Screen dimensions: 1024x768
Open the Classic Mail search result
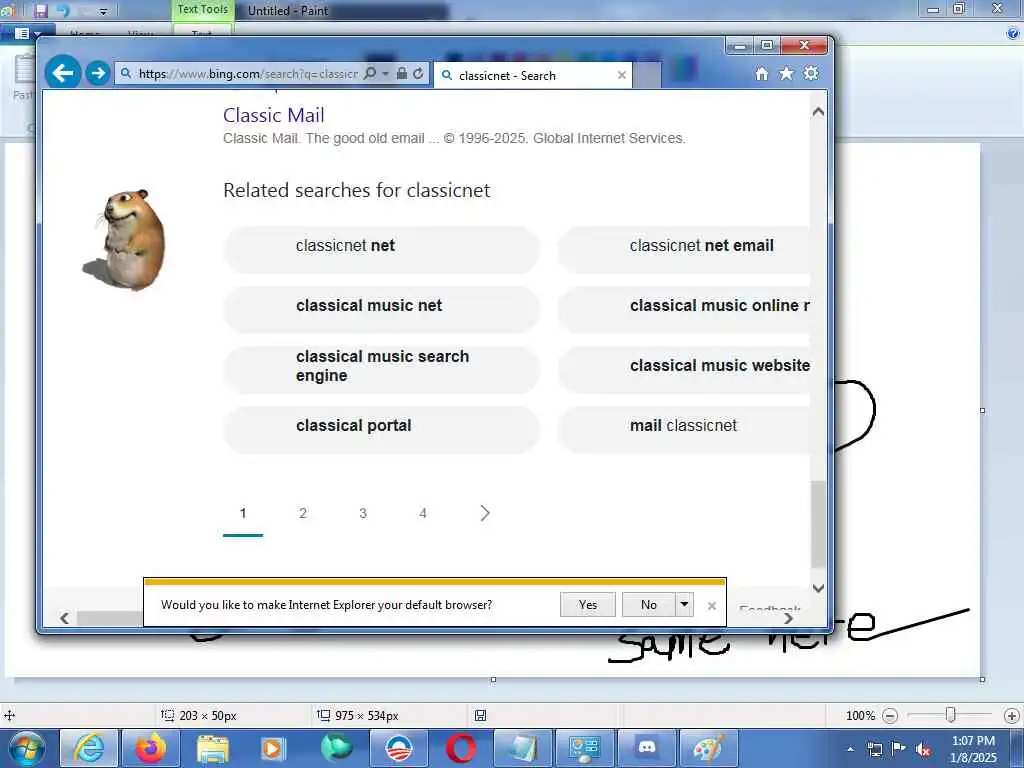pyautogui.click(x=274, y=115)
